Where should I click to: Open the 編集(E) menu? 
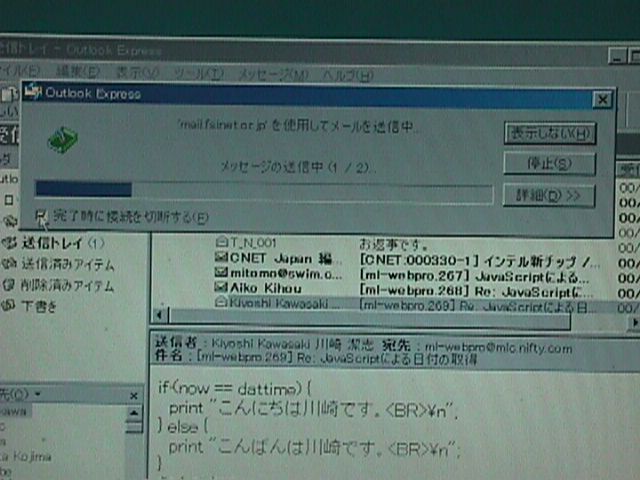tap(78, 72)
